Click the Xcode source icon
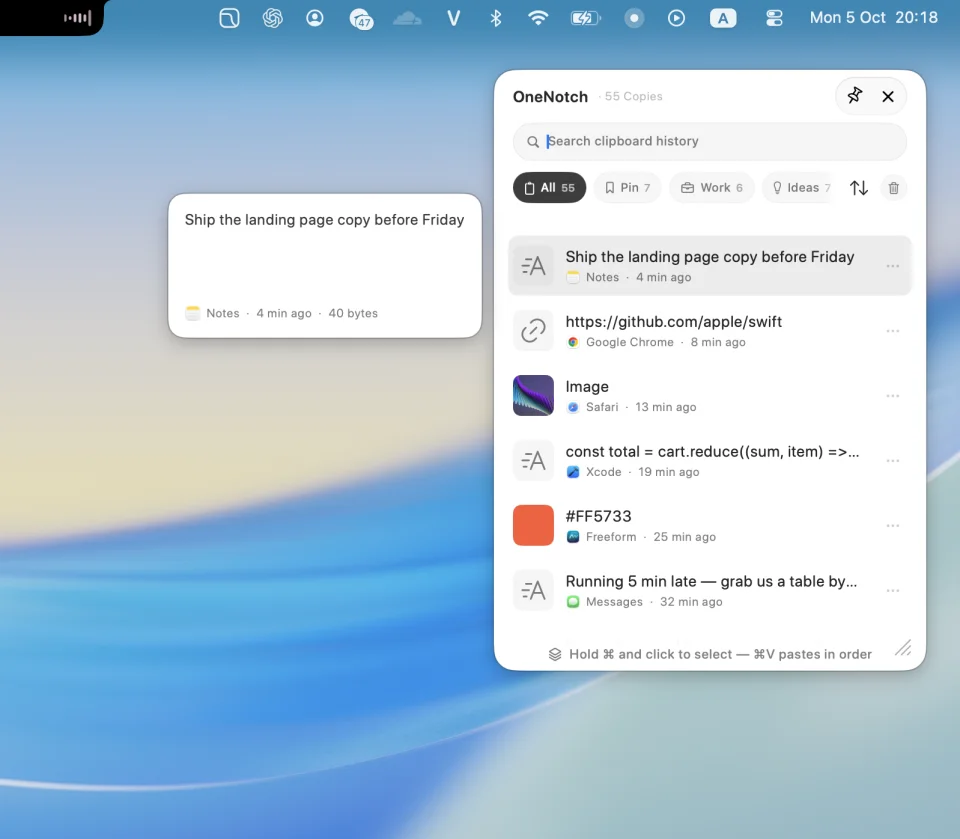Screen dimensions: 960x839 click(573, 472)
